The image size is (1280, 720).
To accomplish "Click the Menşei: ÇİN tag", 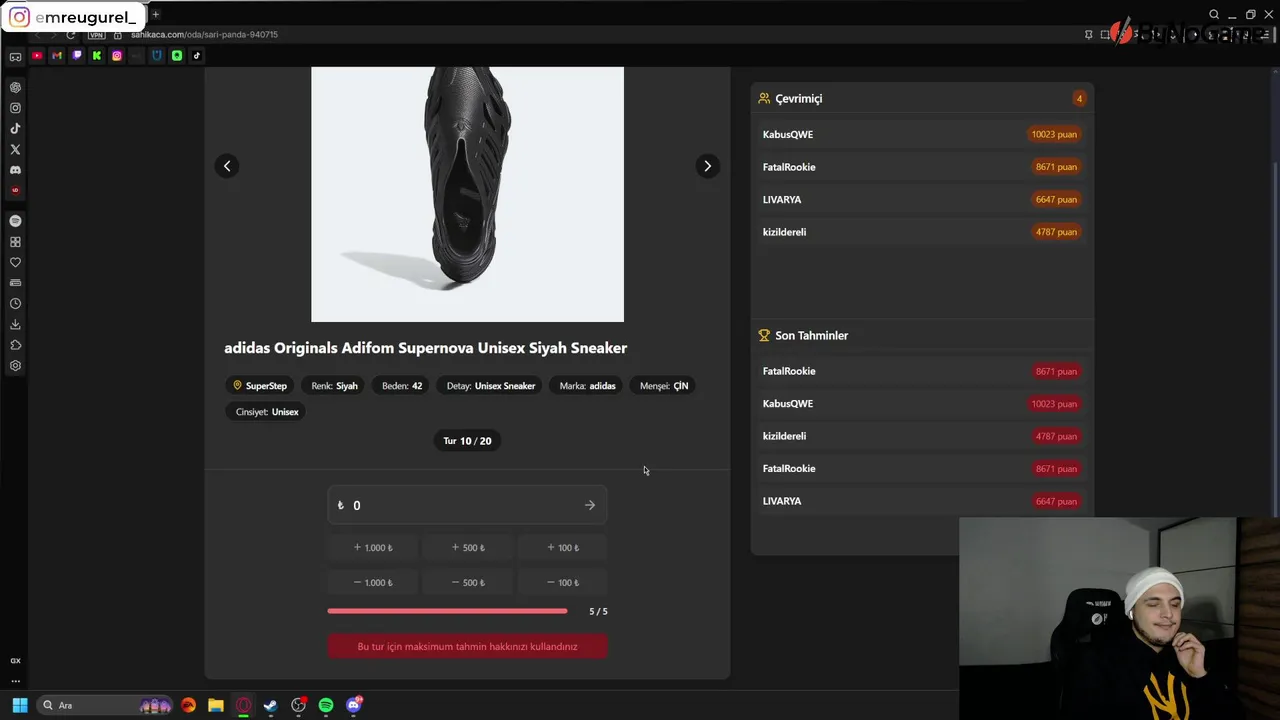I will pos(664,386).
